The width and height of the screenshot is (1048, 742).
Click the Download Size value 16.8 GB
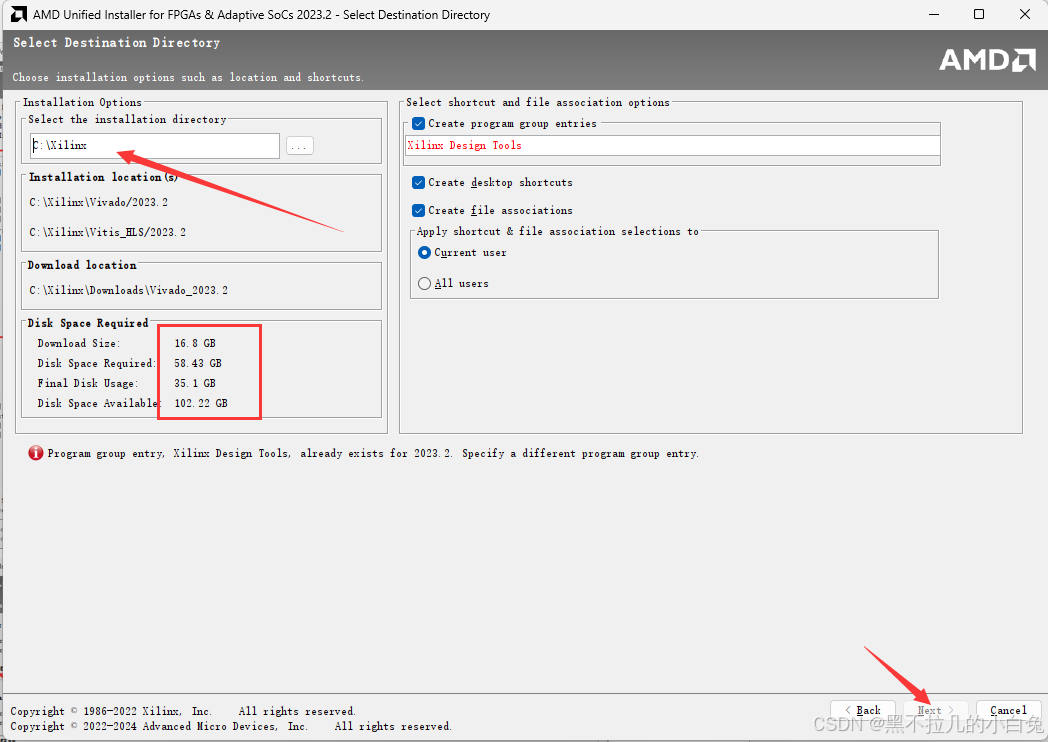tap(195, 343)
